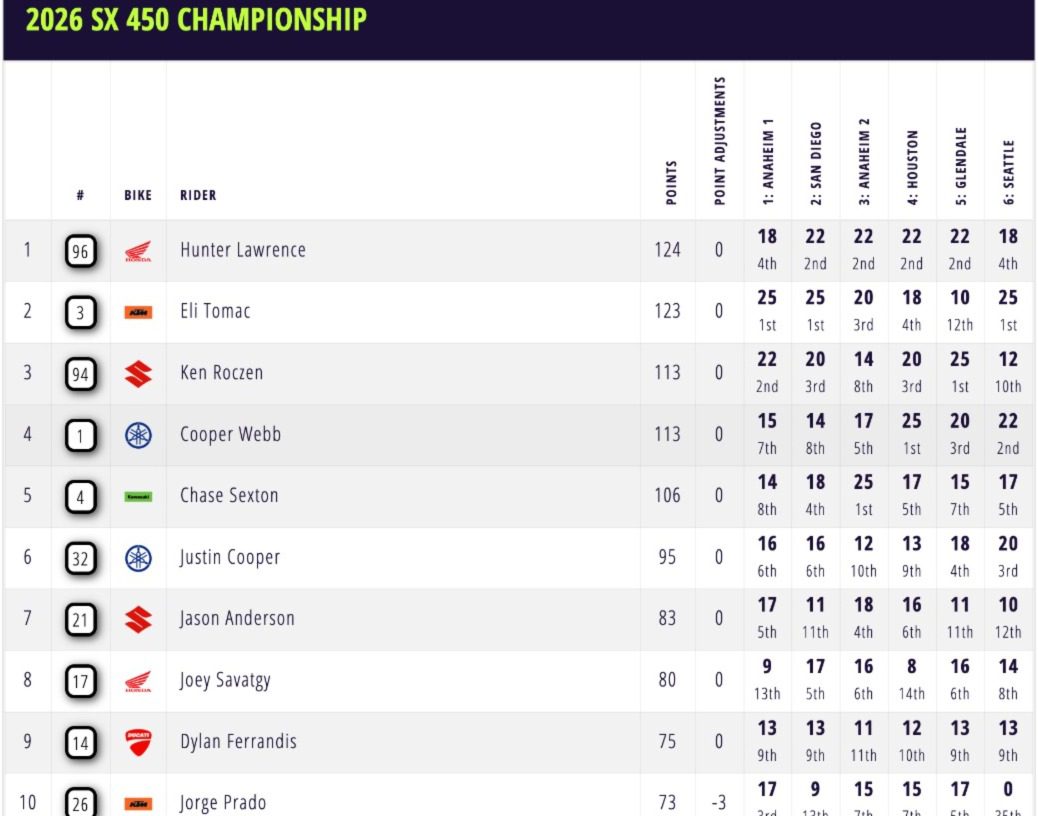Click Yamaha logo beside Cooper Webb
Image resolution: width=1038 pixels, height=816 pixels.
[x=138, y=435]
